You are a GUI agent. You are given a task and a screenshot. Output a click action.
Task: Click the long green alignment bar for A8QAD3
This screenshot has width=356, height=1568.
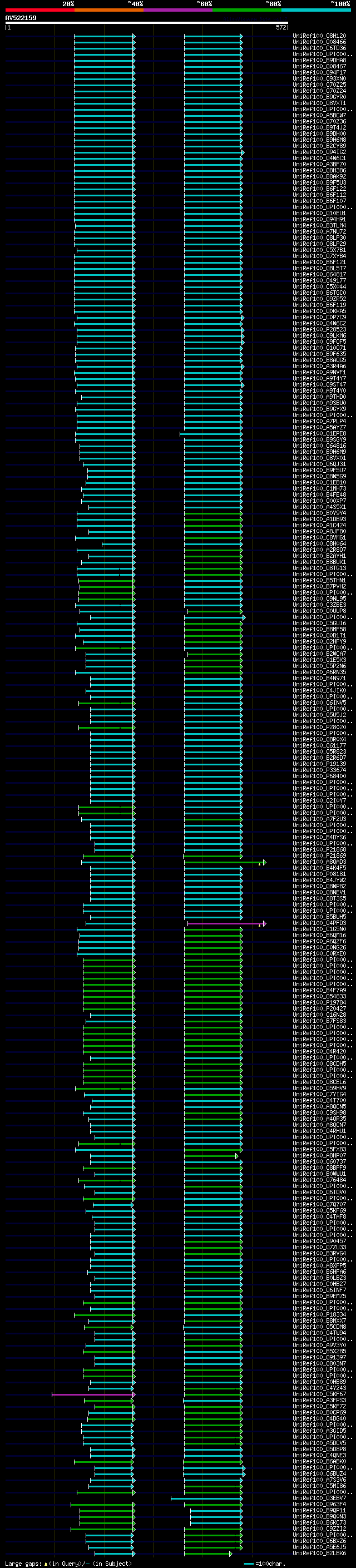(224, 863)
